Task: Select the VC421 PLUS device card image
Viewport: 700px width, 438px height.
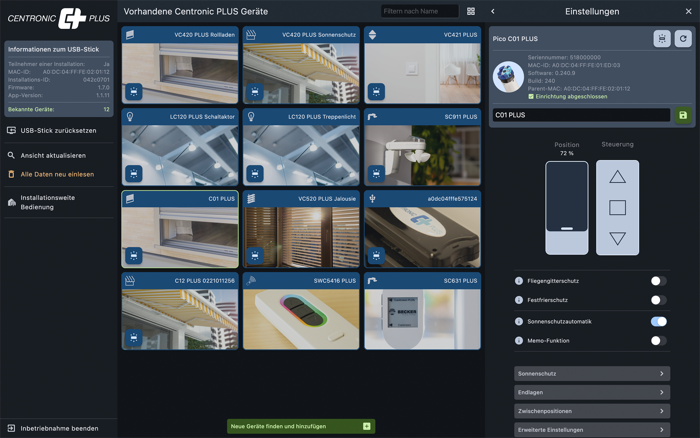Action: click(x=422, y=73)
